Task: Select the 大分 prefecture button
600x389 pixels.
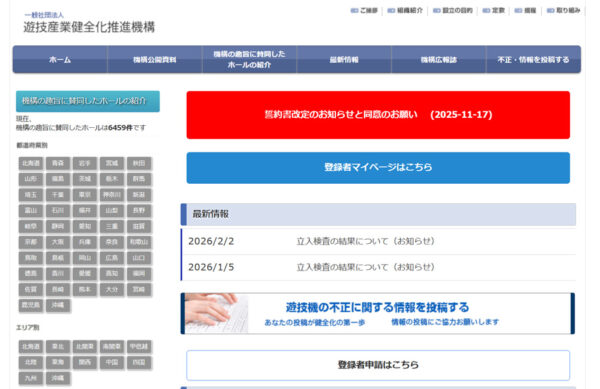Action: coord(112,290)
